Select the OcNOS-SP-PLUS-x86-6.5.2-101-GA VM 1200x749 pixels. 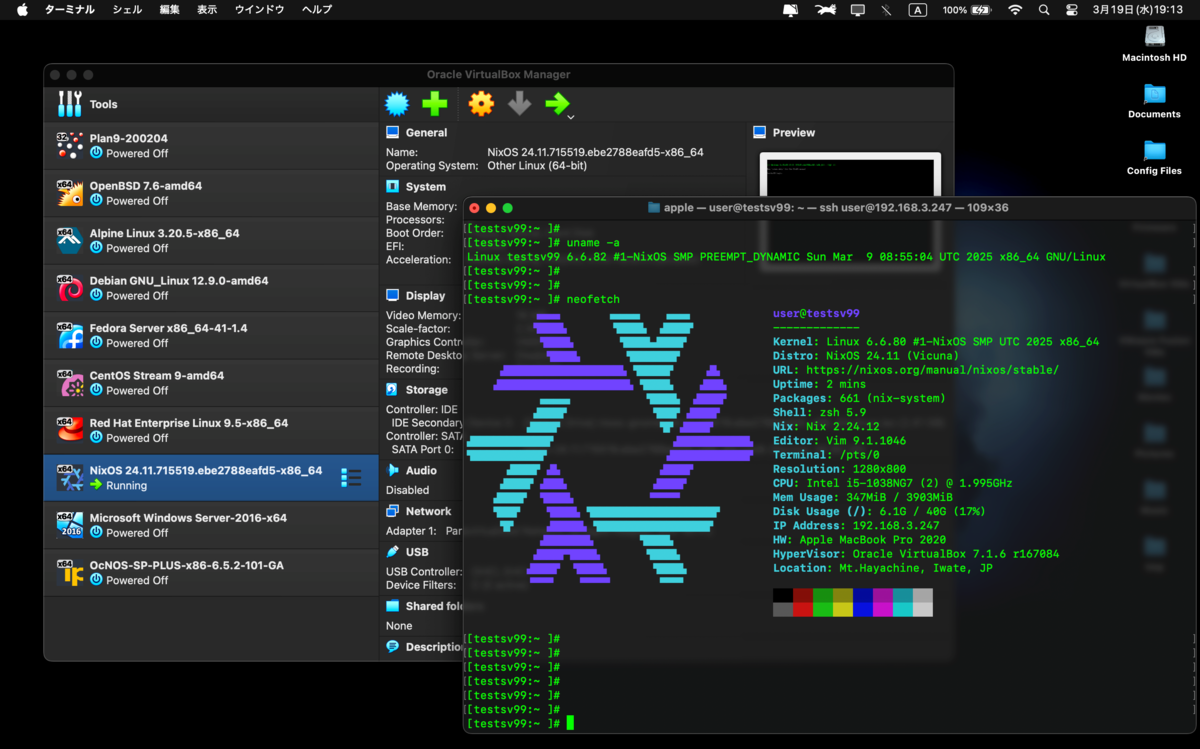(x=211, y=572)
